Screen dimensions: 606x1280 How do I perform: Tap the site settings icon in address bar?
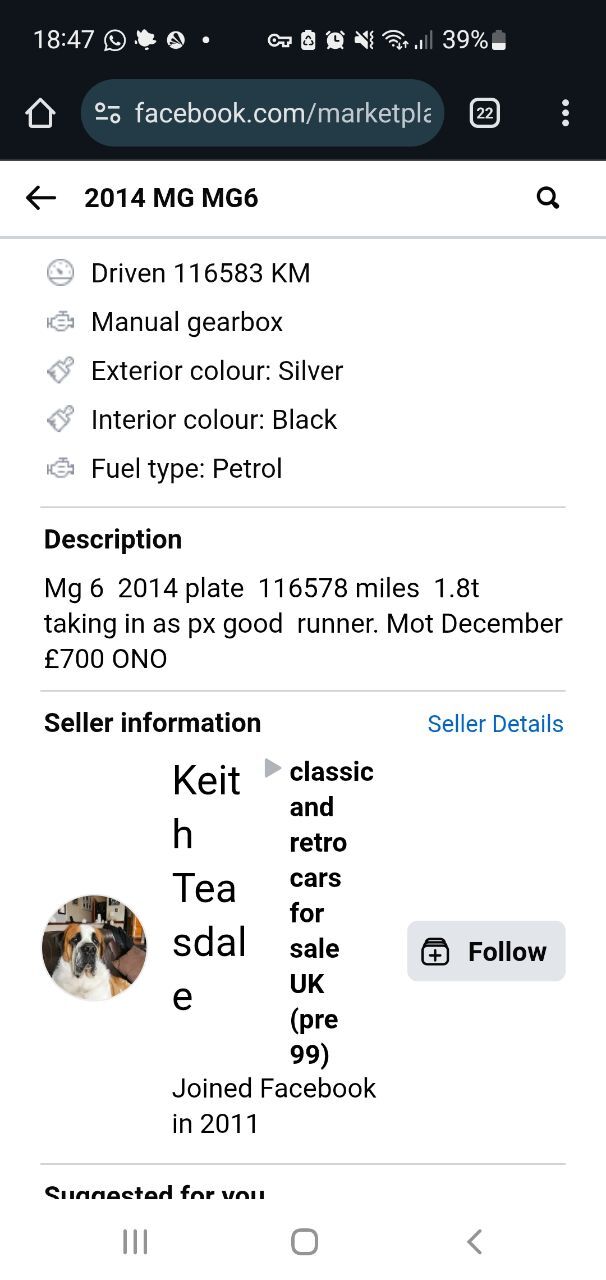coord(108,114)
